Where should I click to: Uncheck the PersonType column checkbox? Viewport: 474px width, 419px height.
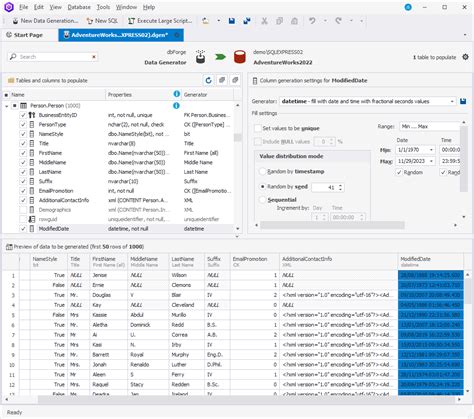pos(23,124)
